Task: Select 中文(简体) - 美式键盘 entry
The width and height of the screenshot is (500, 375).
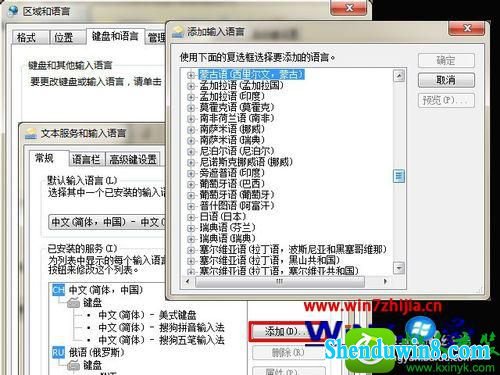Action: coord(147,315)
